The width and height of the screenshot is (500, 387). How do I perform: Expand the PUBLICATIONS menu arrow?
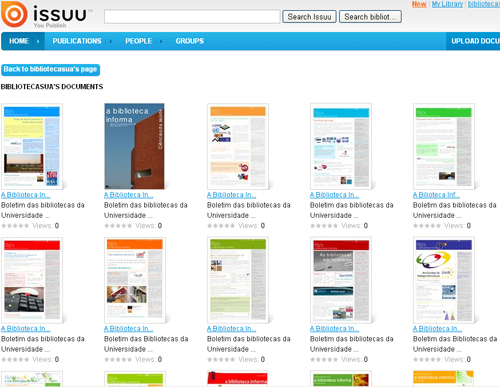click(x=111, y=41)
